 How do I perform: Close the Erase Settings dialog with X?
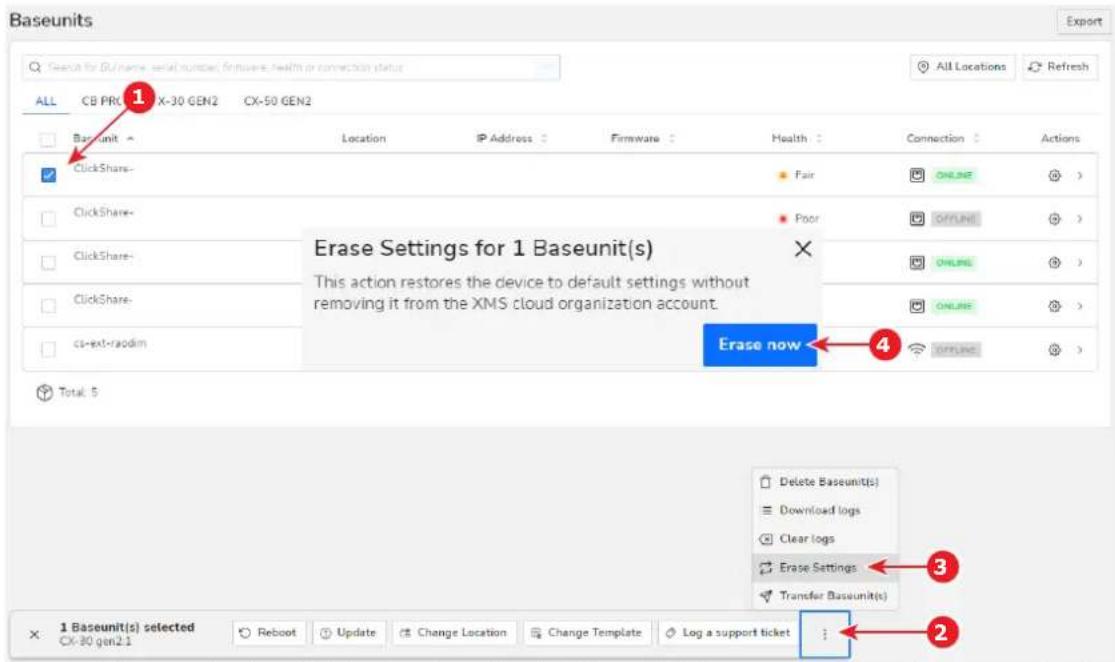(x=803, y=249)
